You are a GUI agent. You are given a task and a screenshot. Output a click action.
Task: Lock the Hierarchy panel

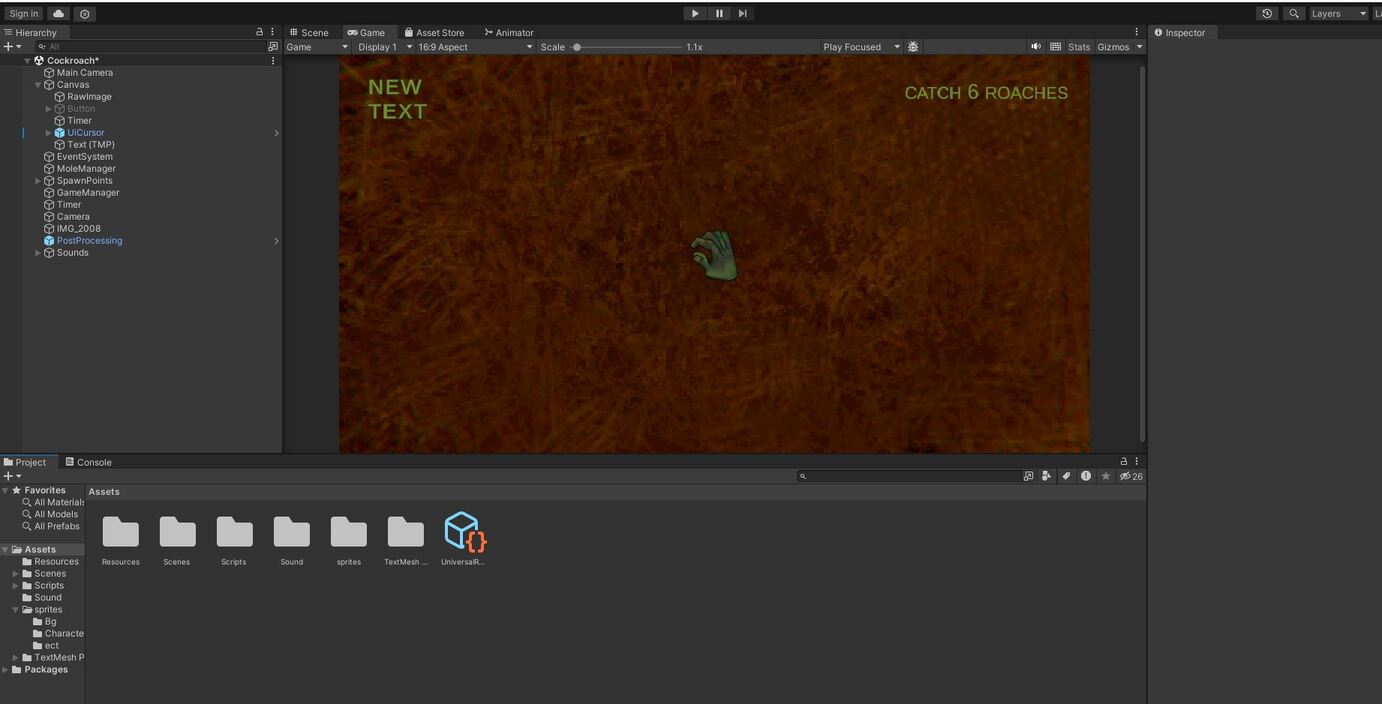tap(260, 32)
